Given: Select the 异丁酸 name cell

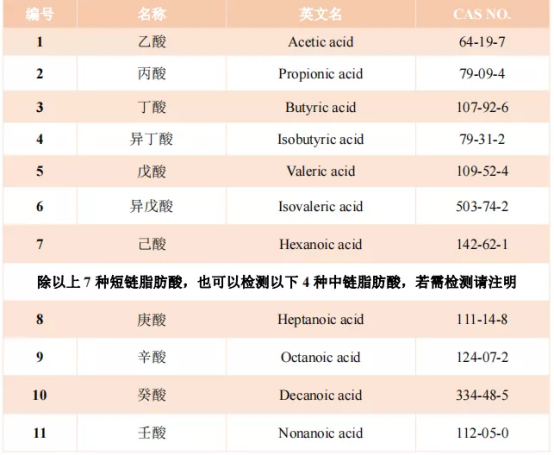Looking at the screenshot, I should (x=152, y=139).
